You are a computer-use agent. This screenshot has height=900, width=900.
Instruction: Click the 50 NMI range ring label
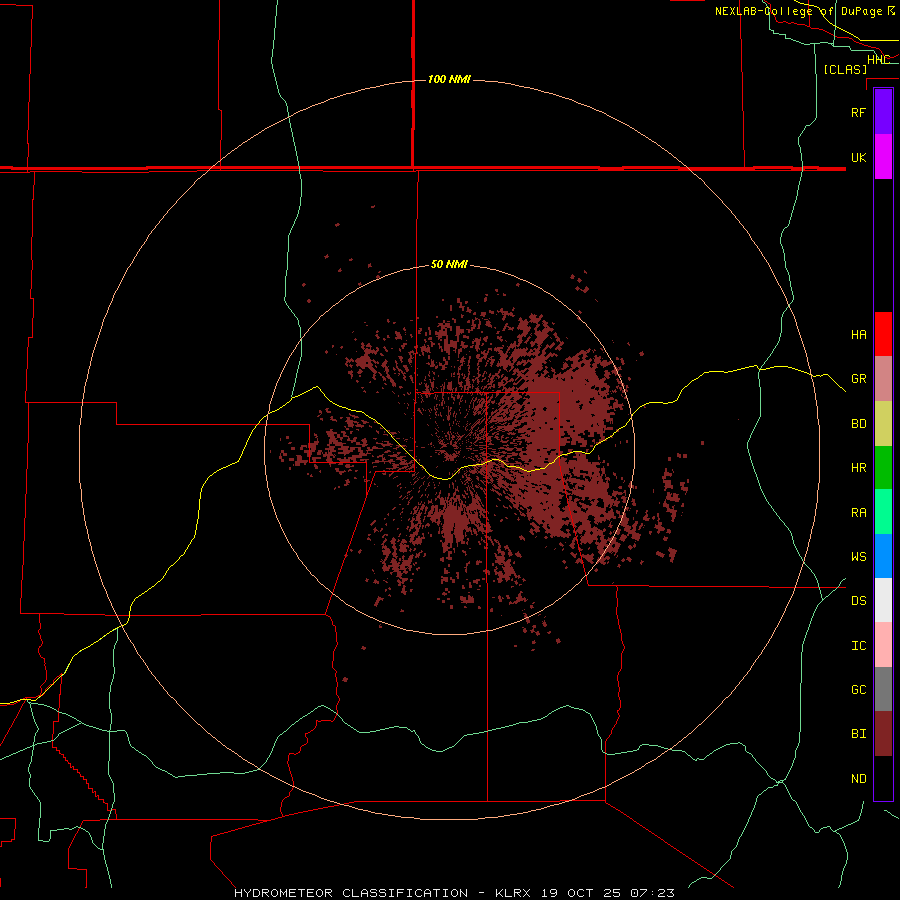[449, 265]
